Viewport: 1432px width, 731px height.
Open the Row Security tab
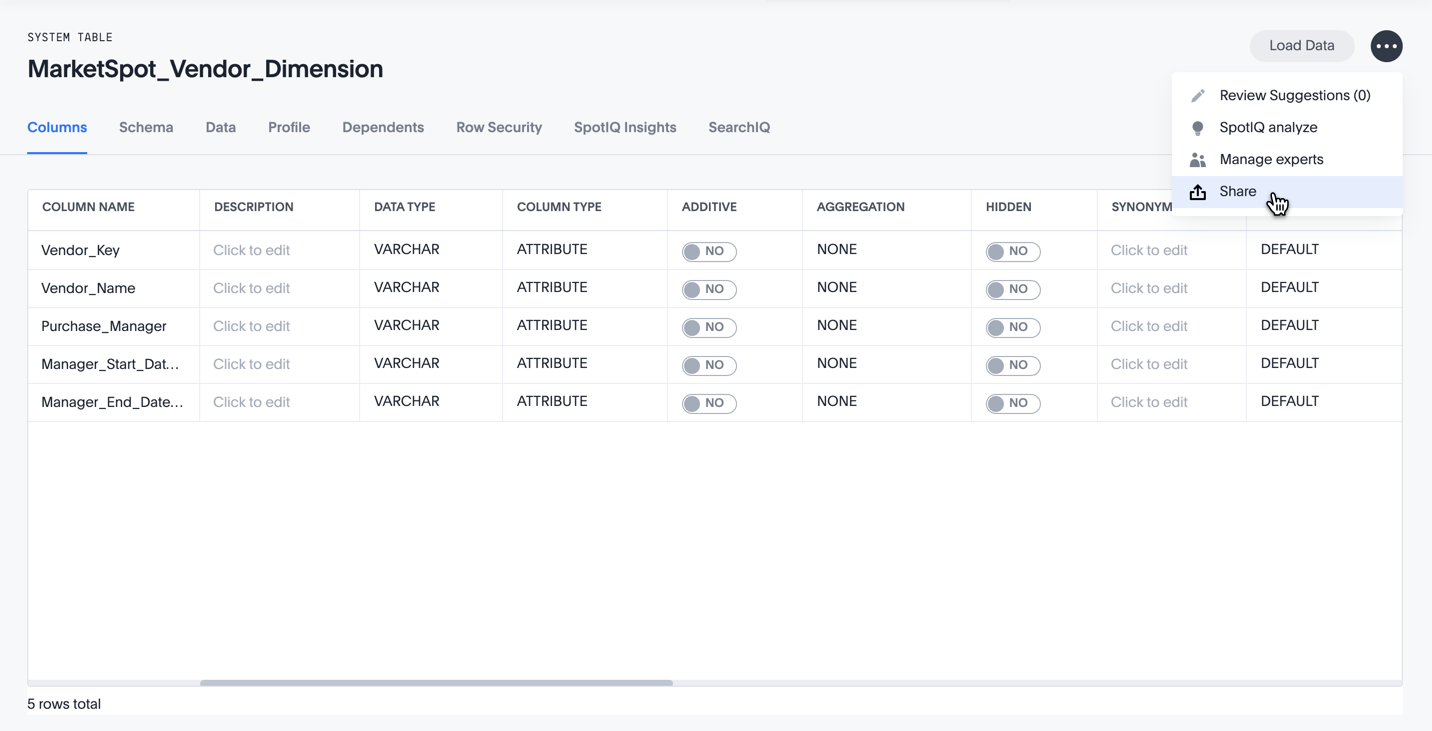click(499, 128)
